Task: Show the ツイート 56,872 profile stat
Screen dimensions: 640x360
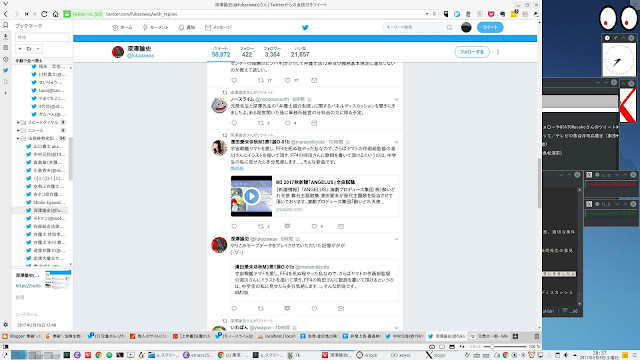Action: (x=221, y=52)
